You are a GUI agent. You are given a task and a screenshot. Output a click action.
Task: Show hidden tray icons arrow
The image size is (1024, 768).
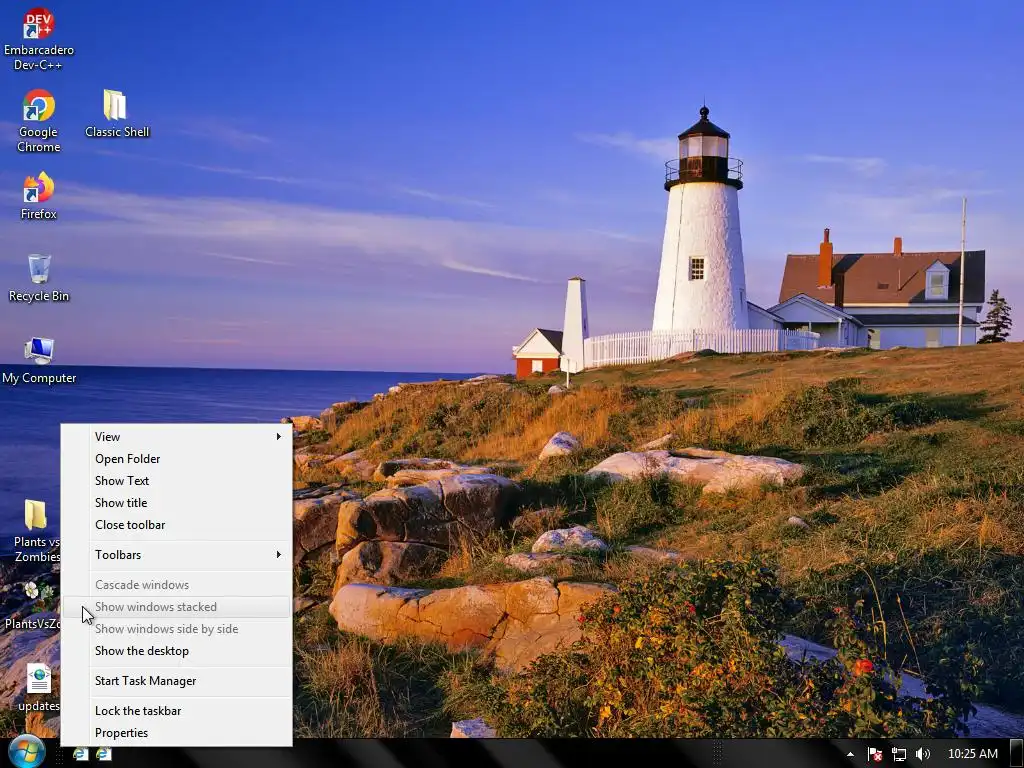[x=850, y=754]
